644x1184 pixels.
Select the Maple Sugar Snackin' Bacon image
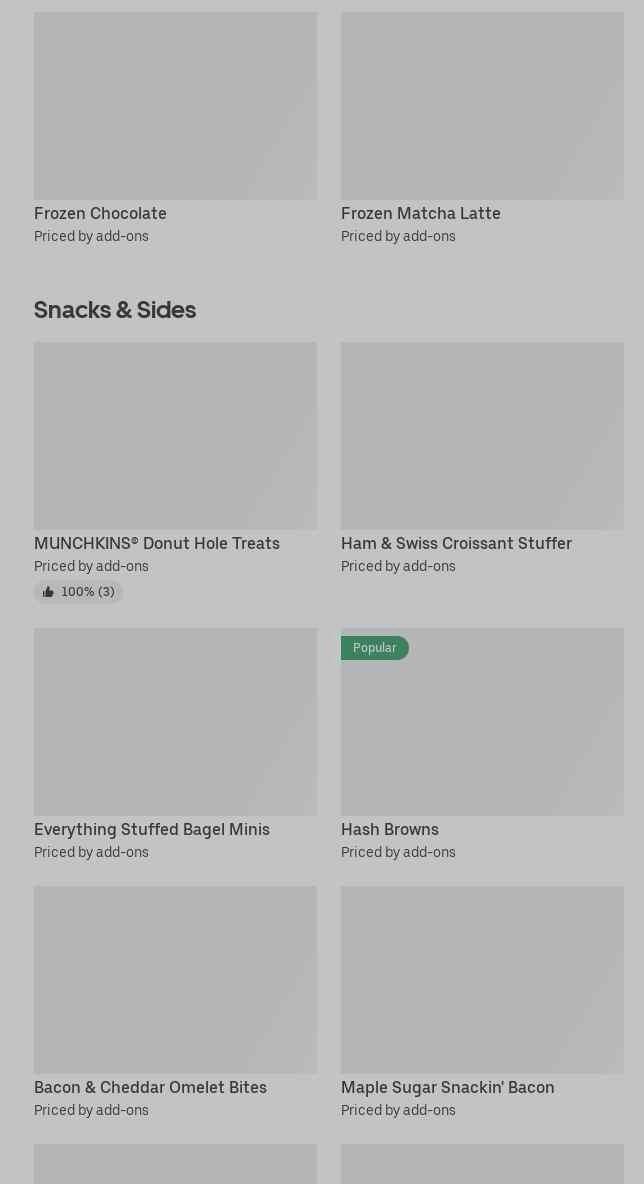tap(482, 980)
